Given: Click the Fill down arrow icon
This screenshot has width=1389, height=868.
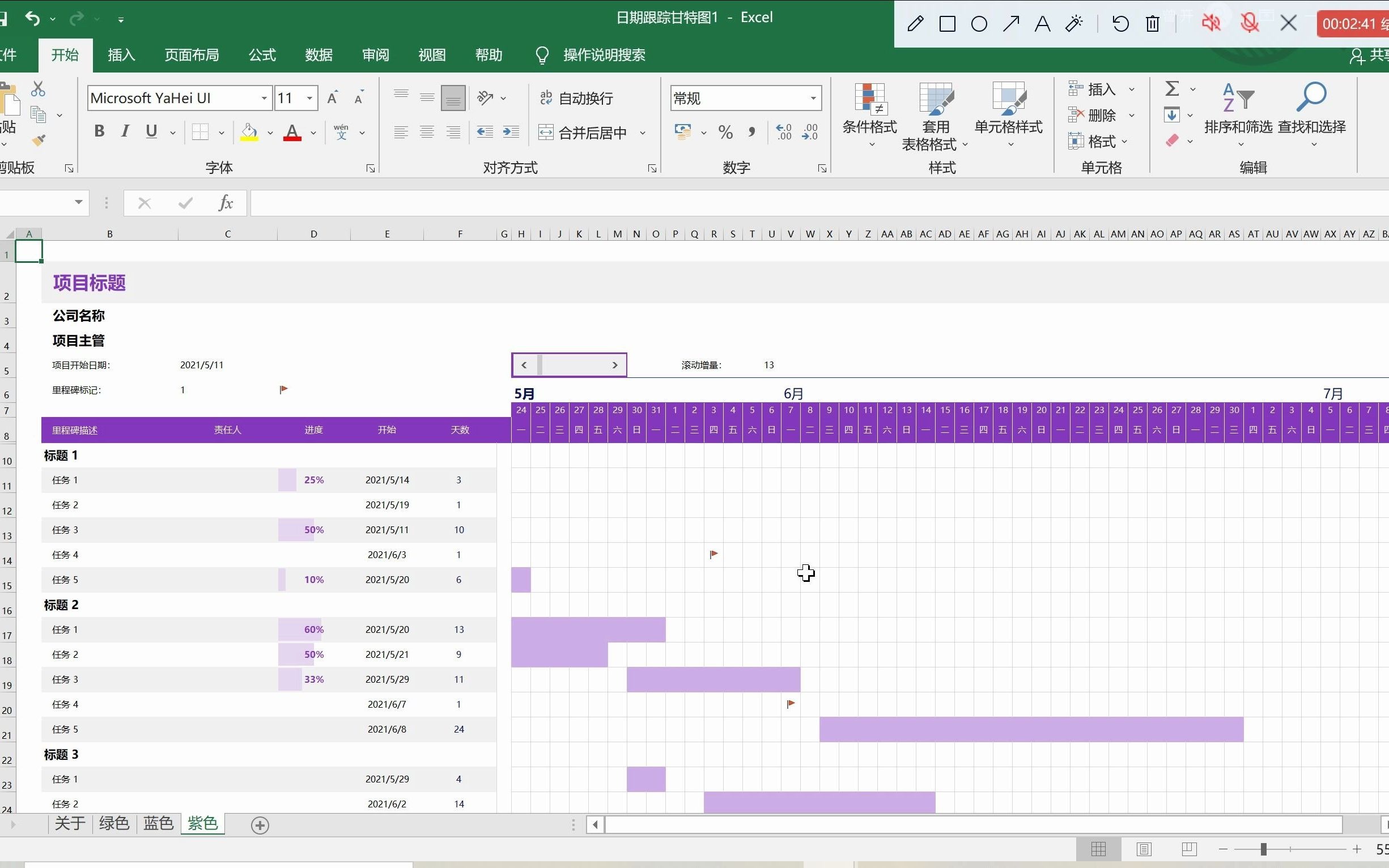Looking at the screenshot, I should pyautogui.click(x=1171, y=115).
